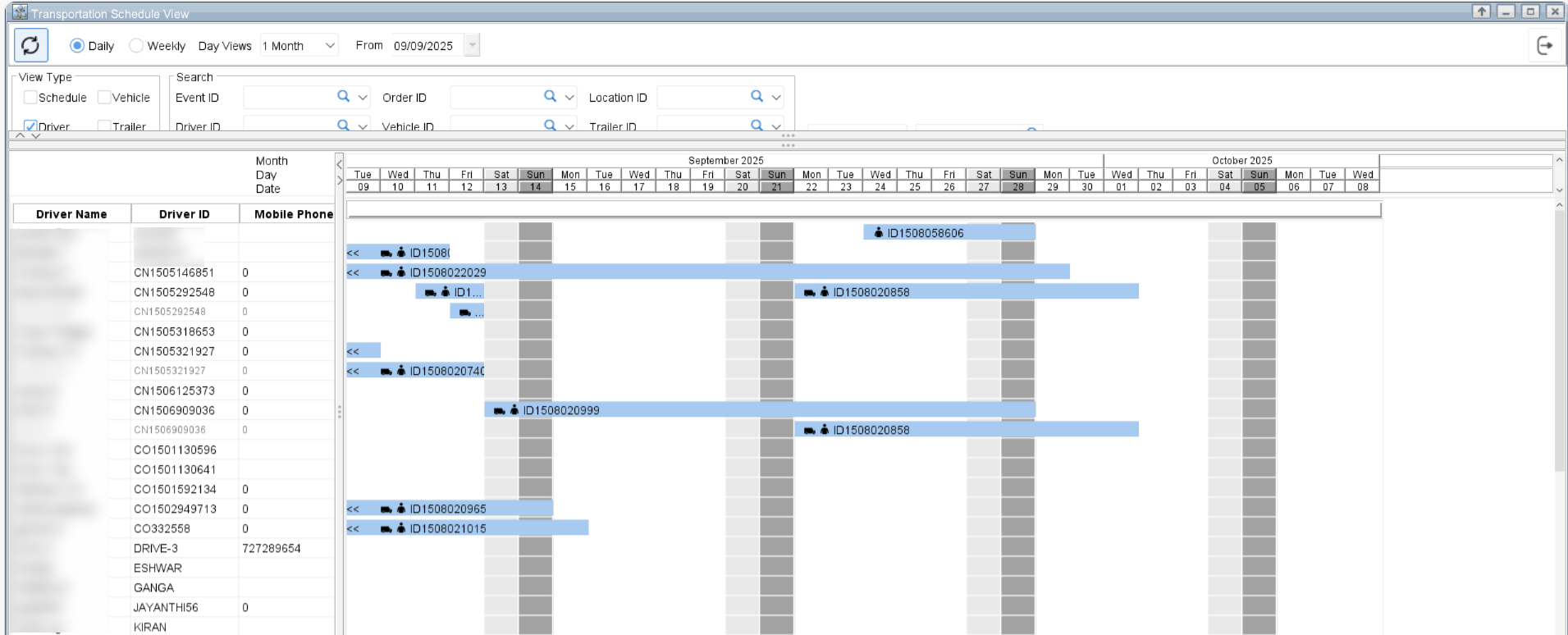Click the left chevron beside the calendar header
Image resolution: width=1568 pixels, height=635 pixels.
tap(340, 164)
